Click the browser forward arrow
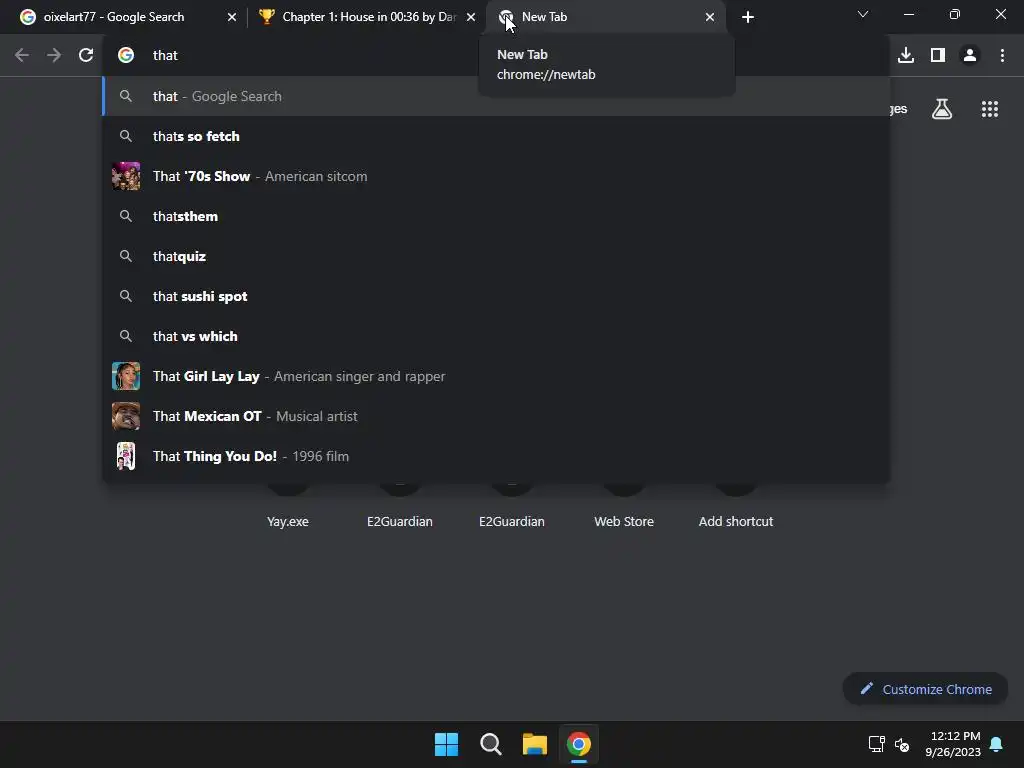 tap(54, 56)
